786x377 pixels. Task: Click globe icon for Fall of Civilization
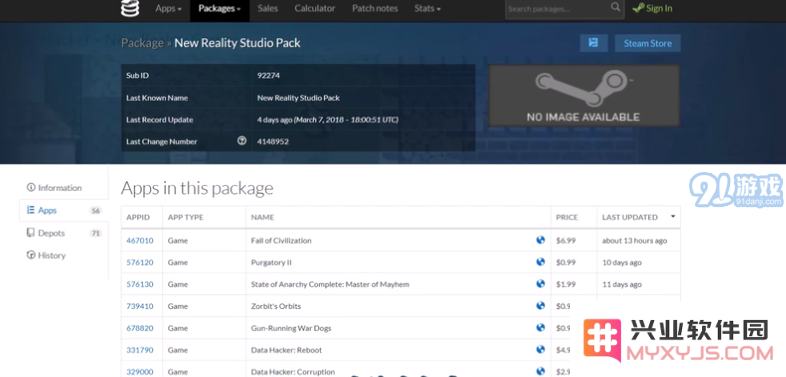[540, 240]
